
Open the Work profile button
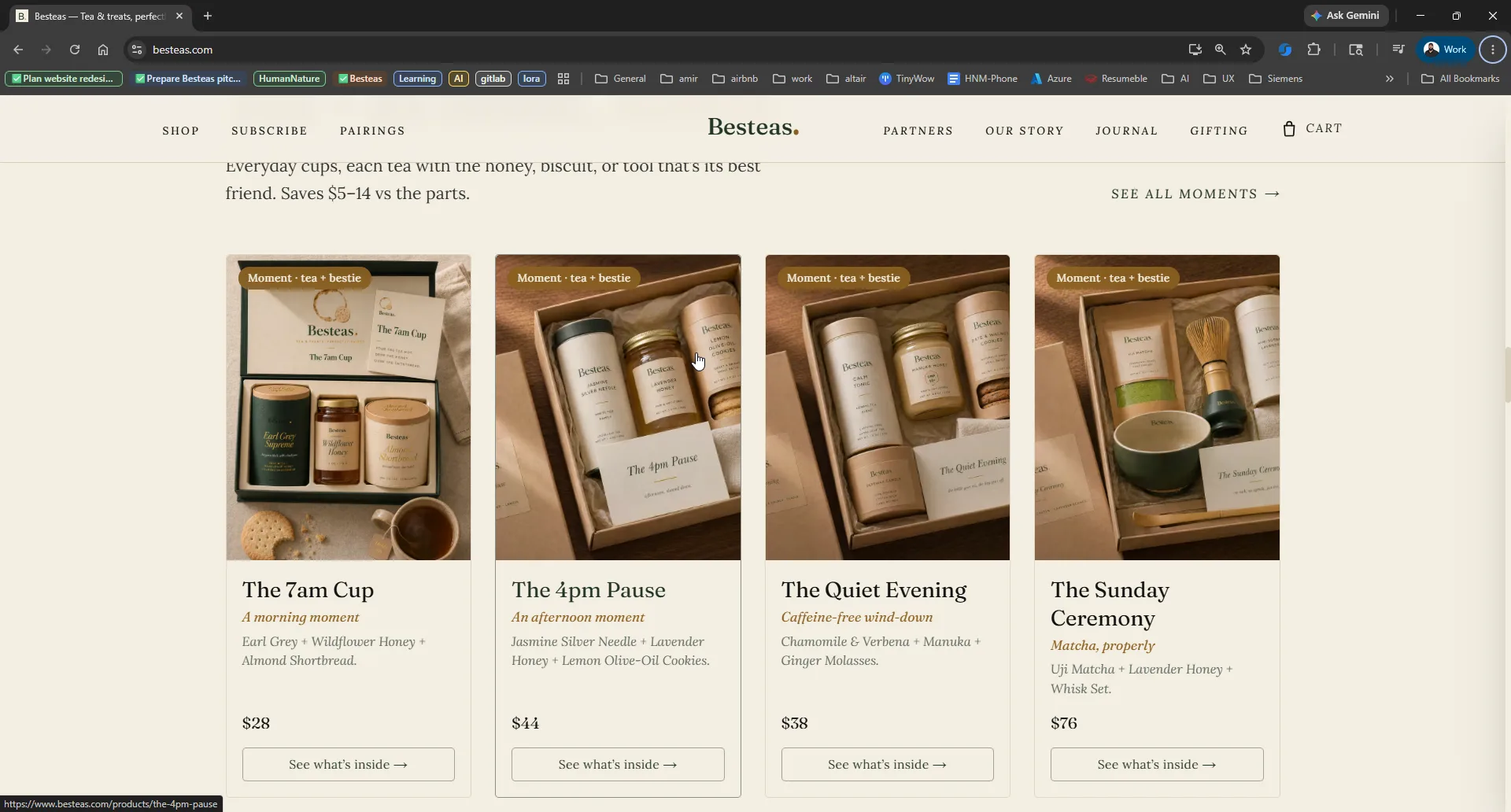(1446, 50)
